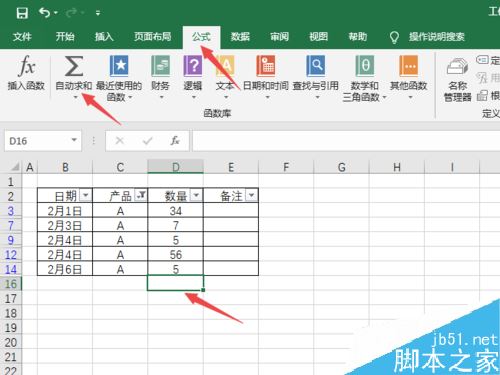Expand the 查找与引用 dropdown arrow
The height and width of the screenshot is (375, 500).
[317, 97]
